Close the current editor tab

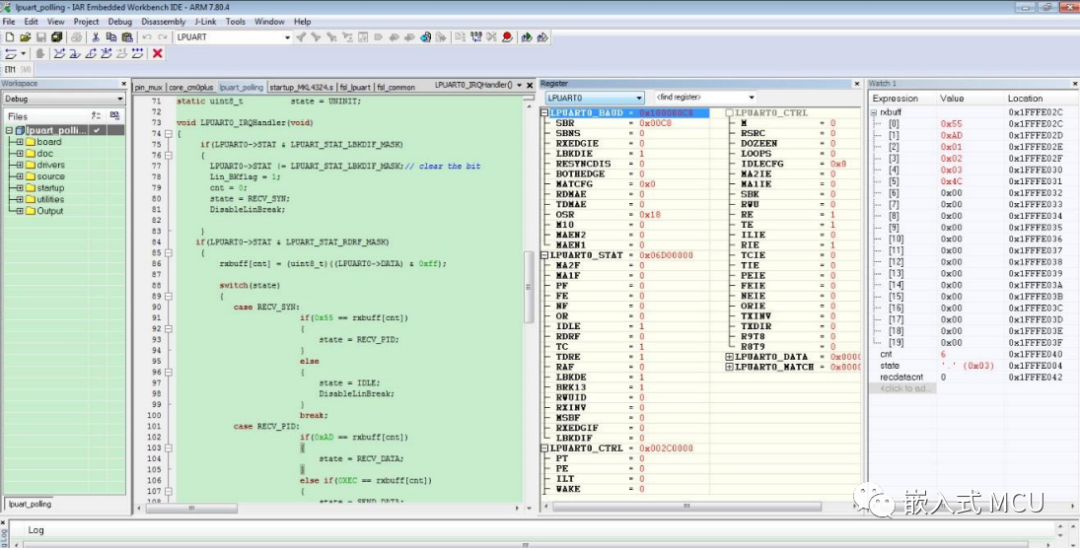tap(530, 85)
